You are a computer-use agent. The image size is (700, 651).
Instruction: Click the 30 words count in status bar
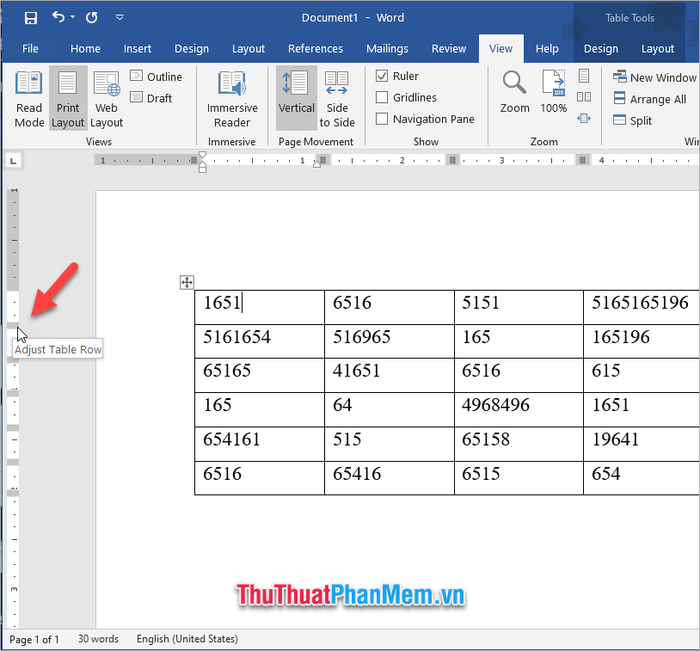[x=98, y=639]
